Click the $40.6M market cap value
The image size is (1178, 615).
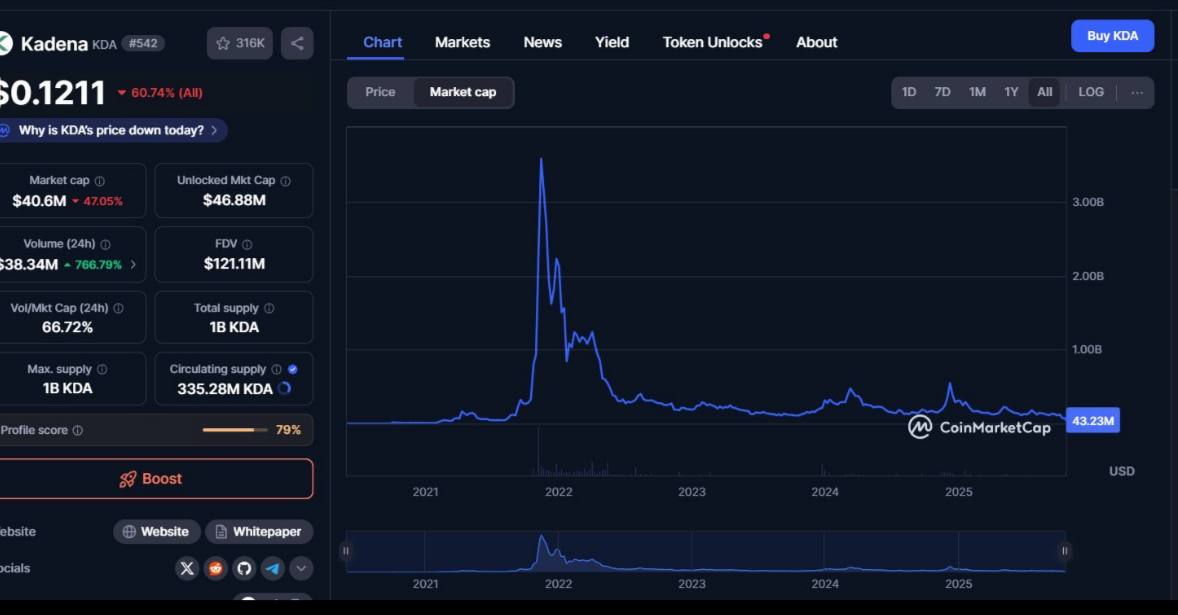click(x=39, y=201)
